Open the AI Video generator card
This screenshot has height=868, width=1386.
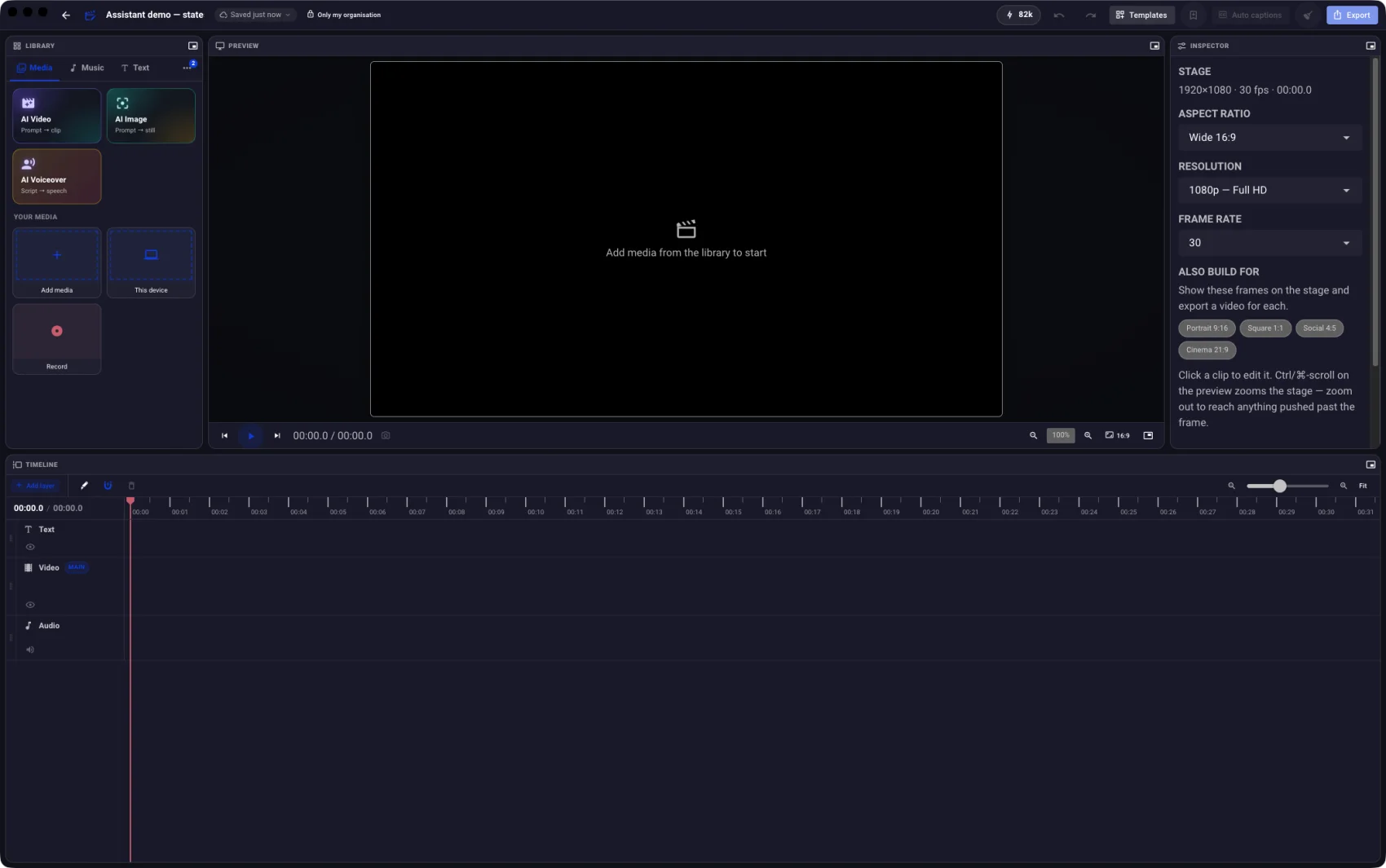(57, 116)
